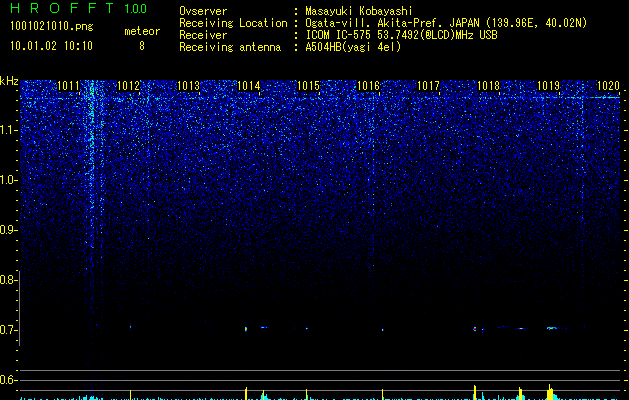Image resolution: width=629 pixels, height=400 pixels.
Task: Click time marker 1016
Action: pyautogui.click(x=368, y=86)
